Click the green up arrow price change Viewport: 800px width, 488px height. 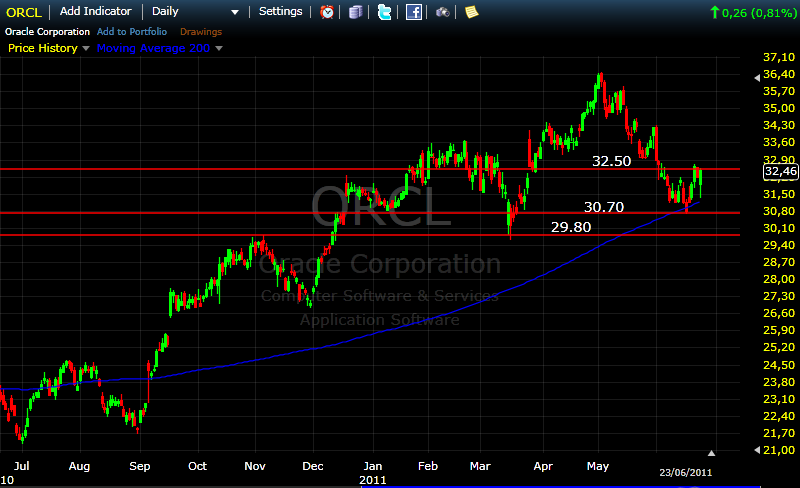point(715,12)
